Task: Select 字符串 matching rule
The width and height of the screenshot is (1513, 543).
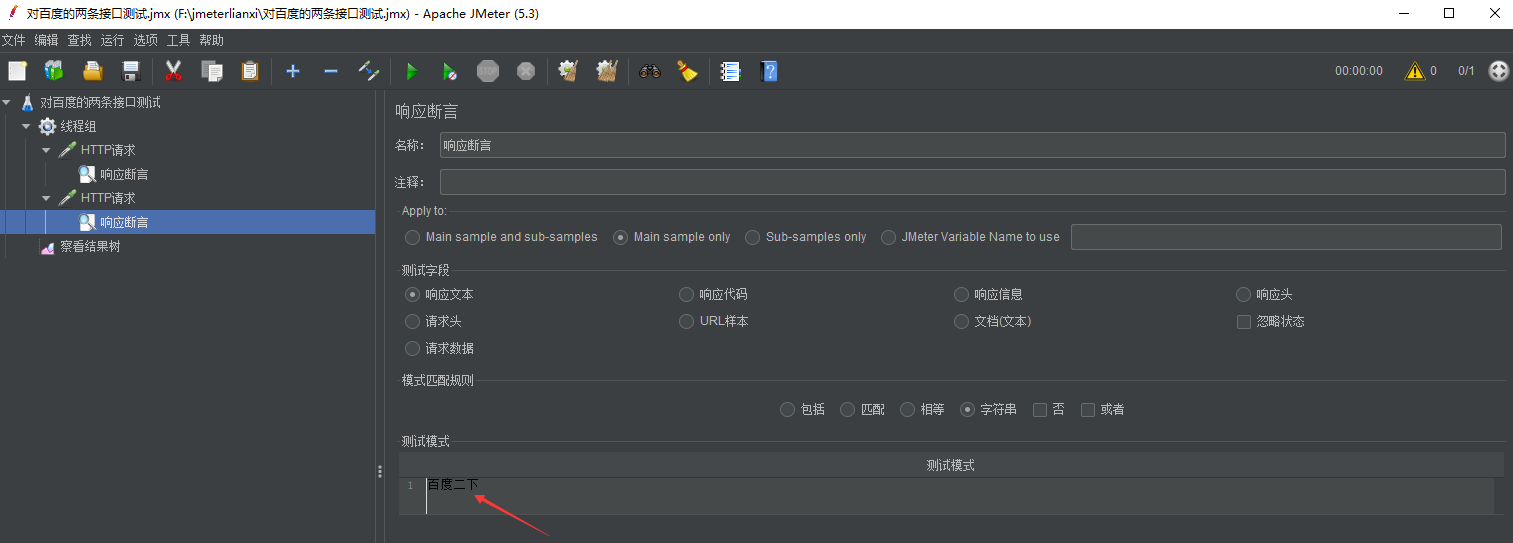Action: pyautogui.click(x=988, y=409)
